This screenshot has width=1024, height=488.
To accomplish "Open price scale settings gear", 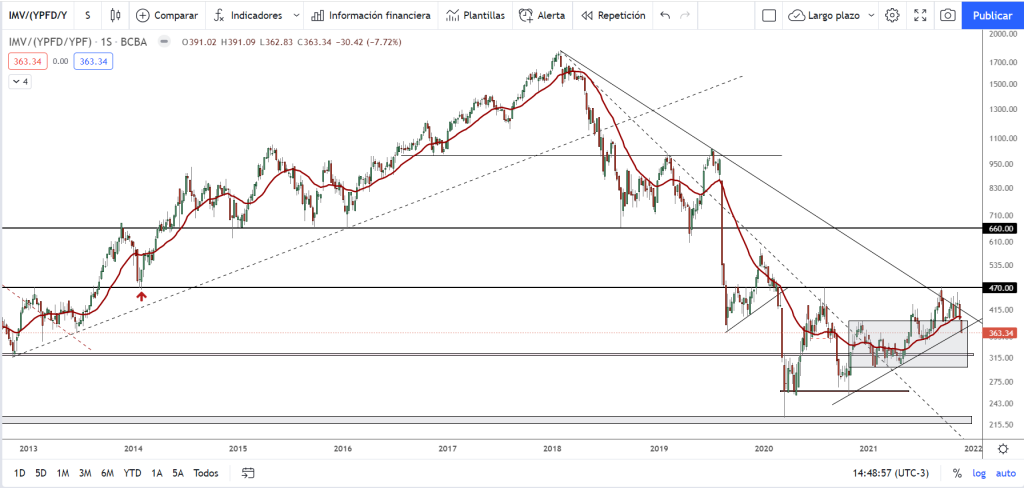I will tap(1003, 449).
